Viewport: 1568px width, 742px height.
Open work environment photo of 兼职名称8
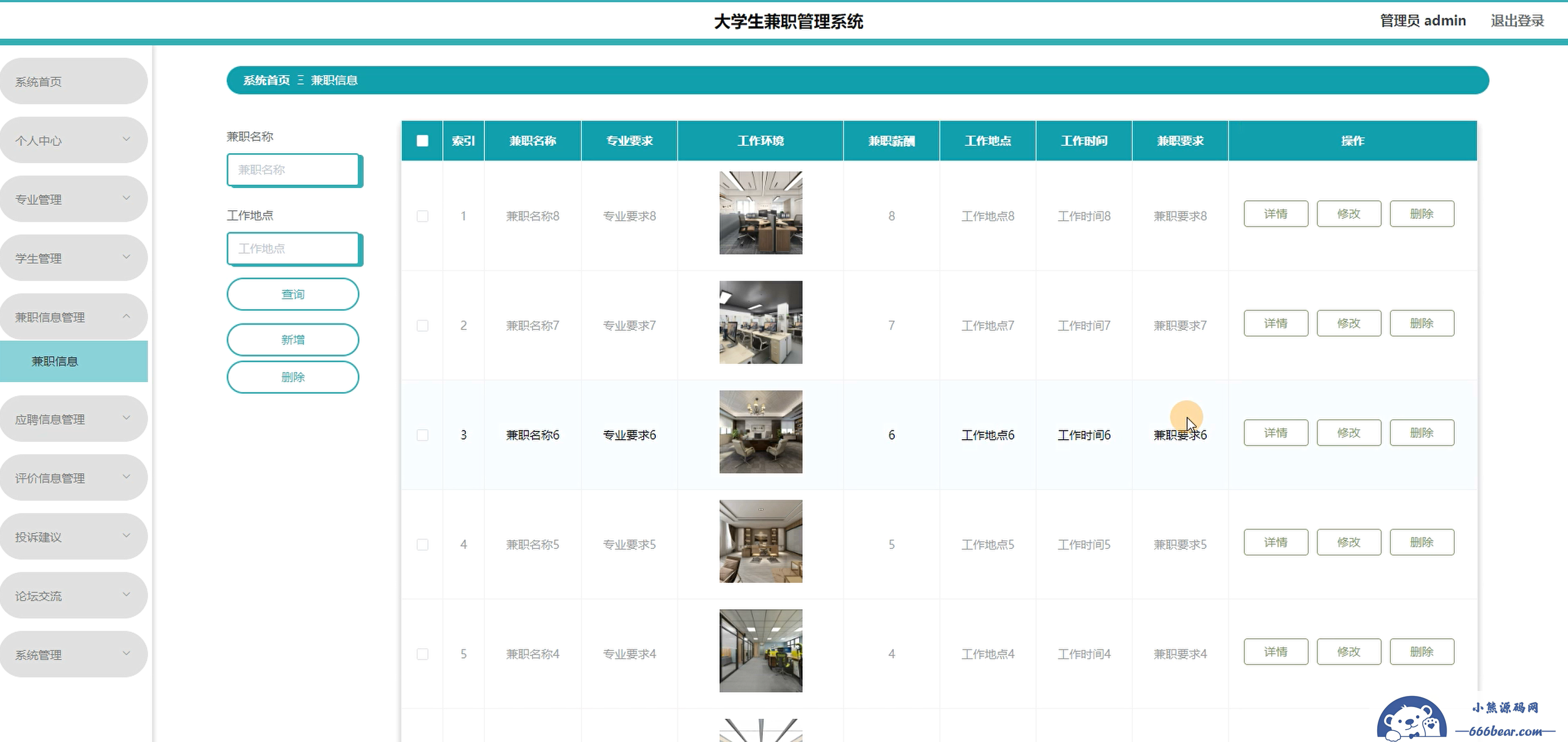(x=761, y=213)
